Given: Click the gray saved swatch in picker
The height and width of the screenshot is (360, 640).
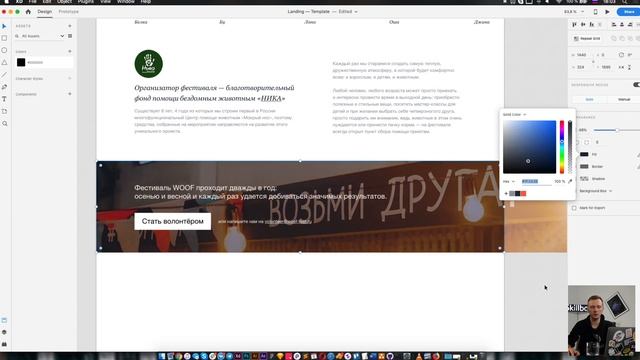Looking at the screenshot, I should pos(512,193).
